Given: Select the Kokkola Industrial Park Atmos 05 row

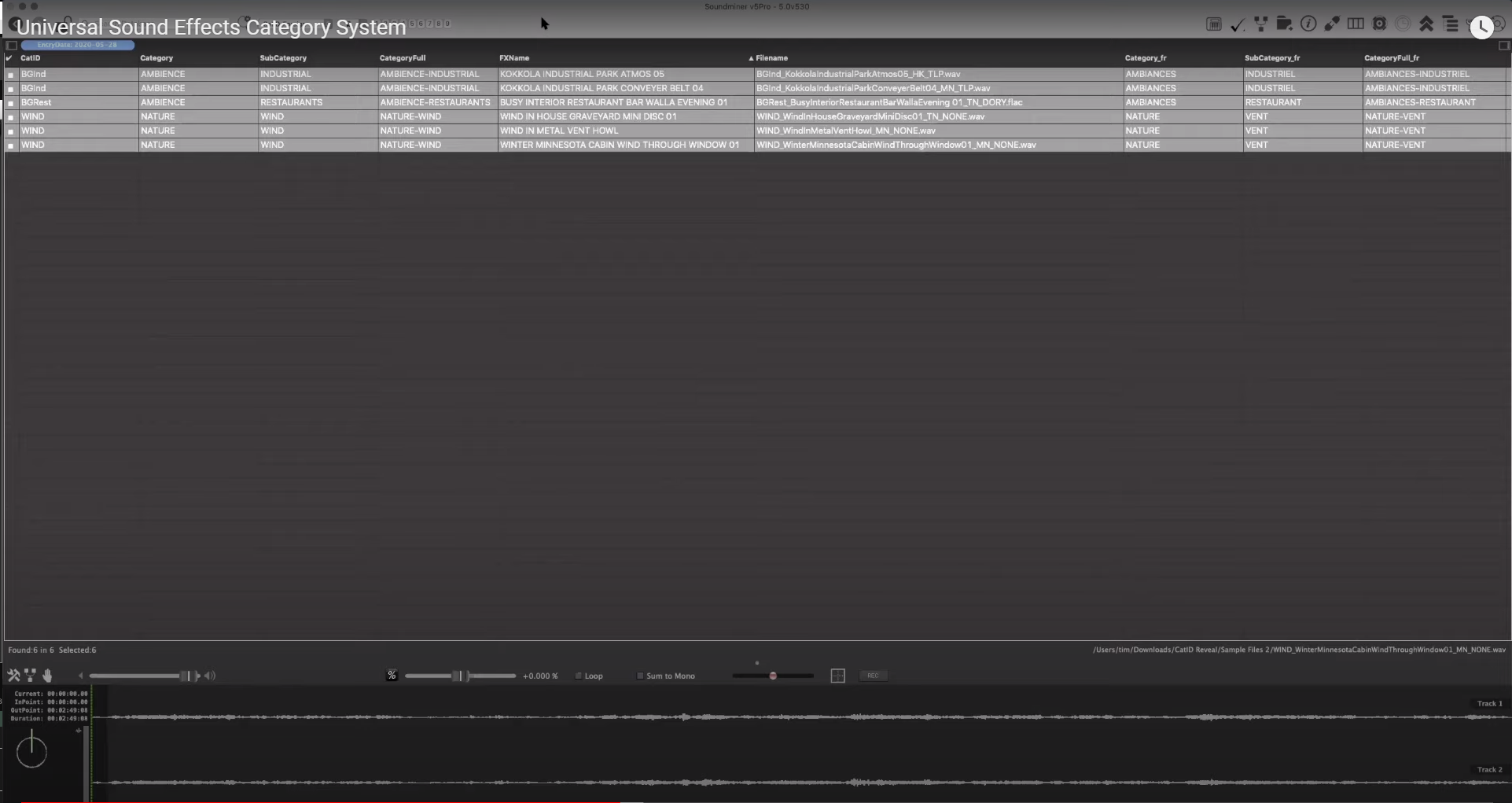Looking at the screenshot, I should (x=582, y=74).
